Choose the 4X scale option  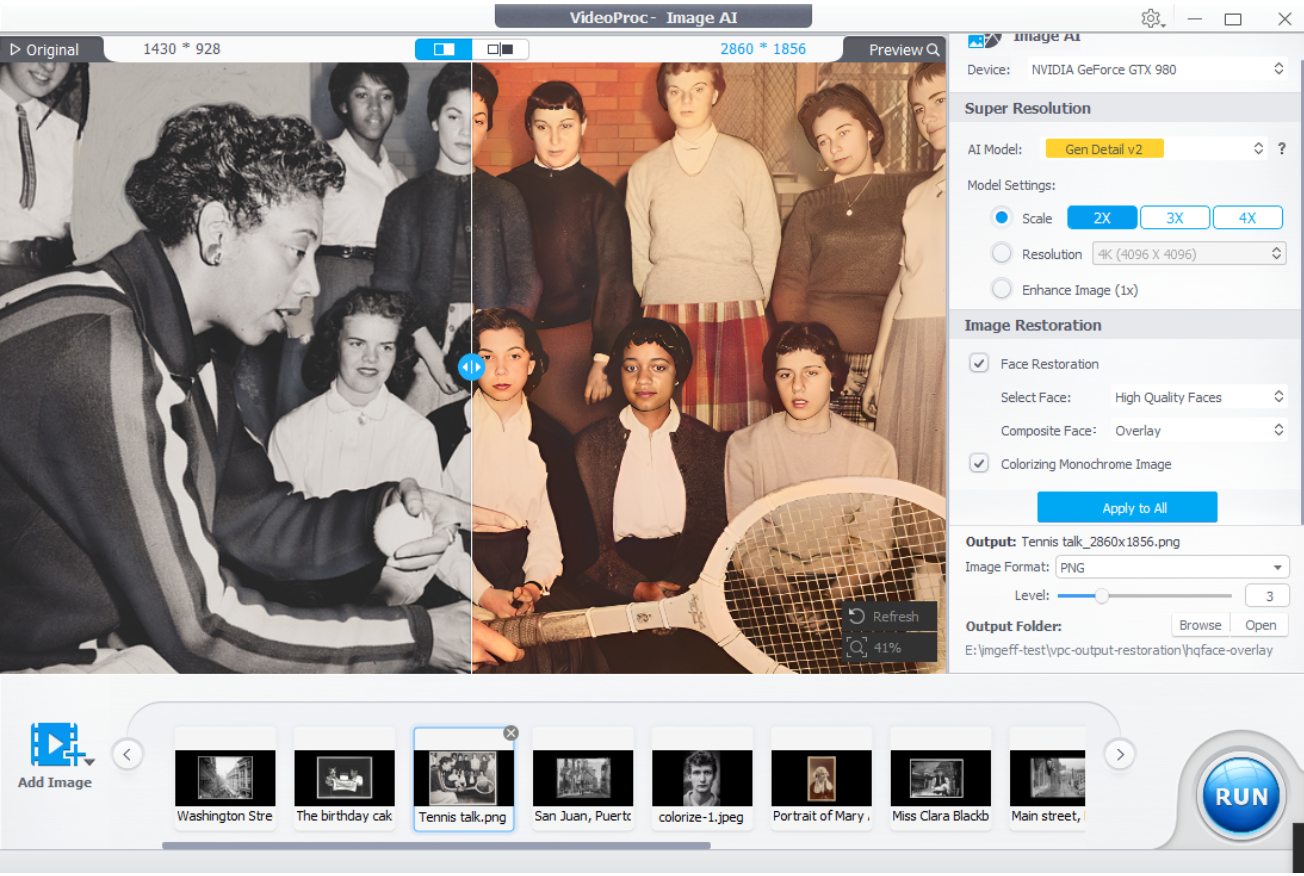click(x=1247, y=218)
